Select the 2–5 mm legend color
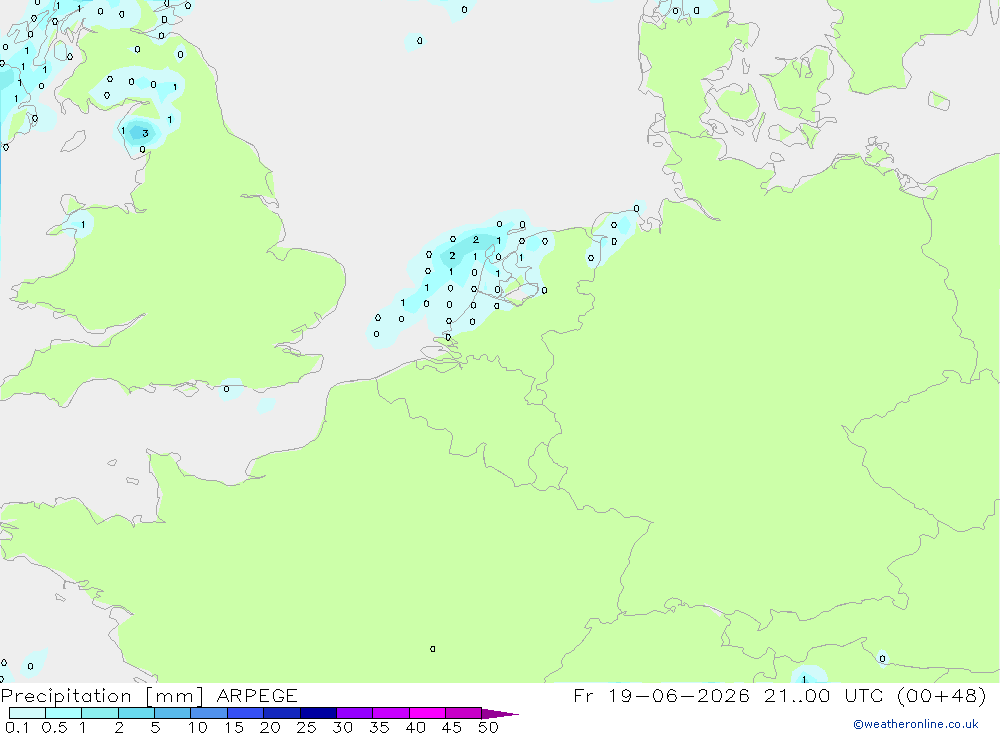 [136, 713]
